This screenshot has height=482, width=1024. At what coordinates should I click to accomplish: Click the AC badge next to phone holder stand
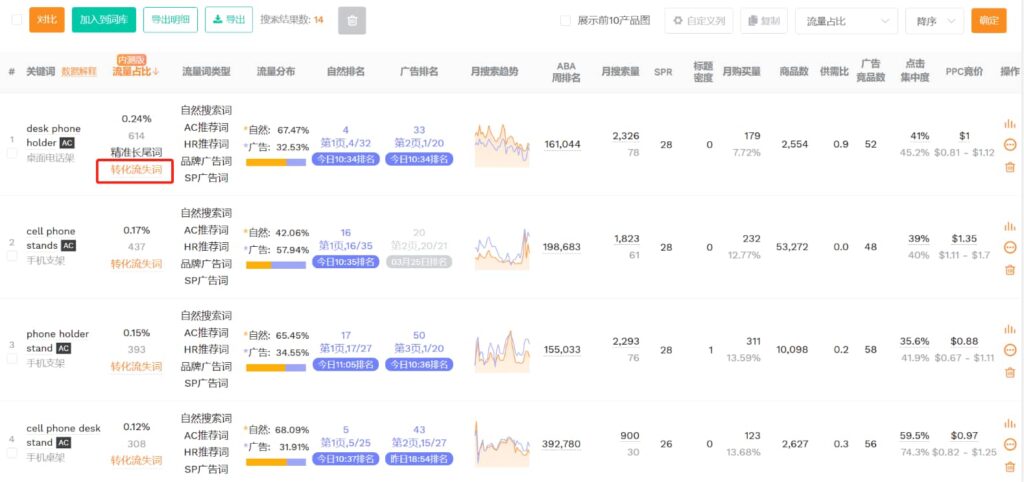pyautogui.click(x=63, y=349)
